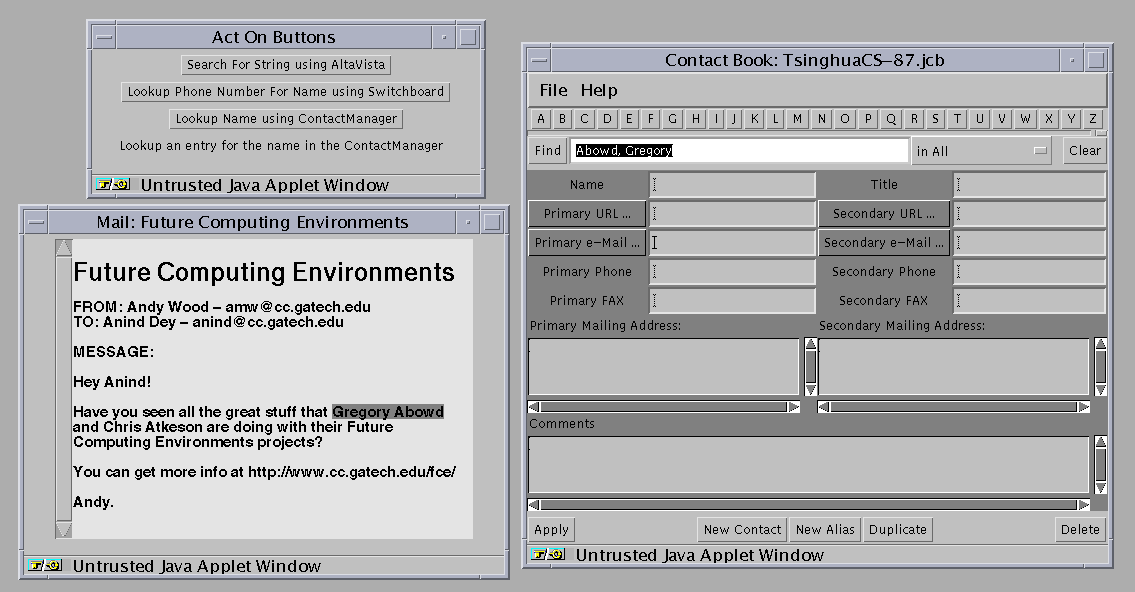Click the New Contact button

(742, 529)
